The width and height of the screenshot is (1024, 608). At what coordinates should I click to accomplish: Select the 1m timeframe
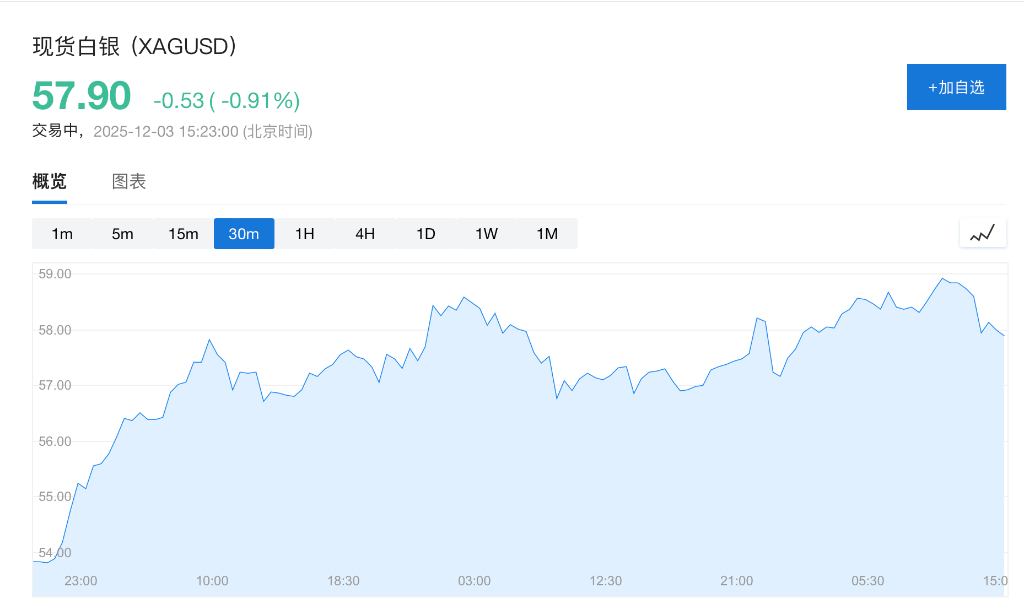[62, 234]
